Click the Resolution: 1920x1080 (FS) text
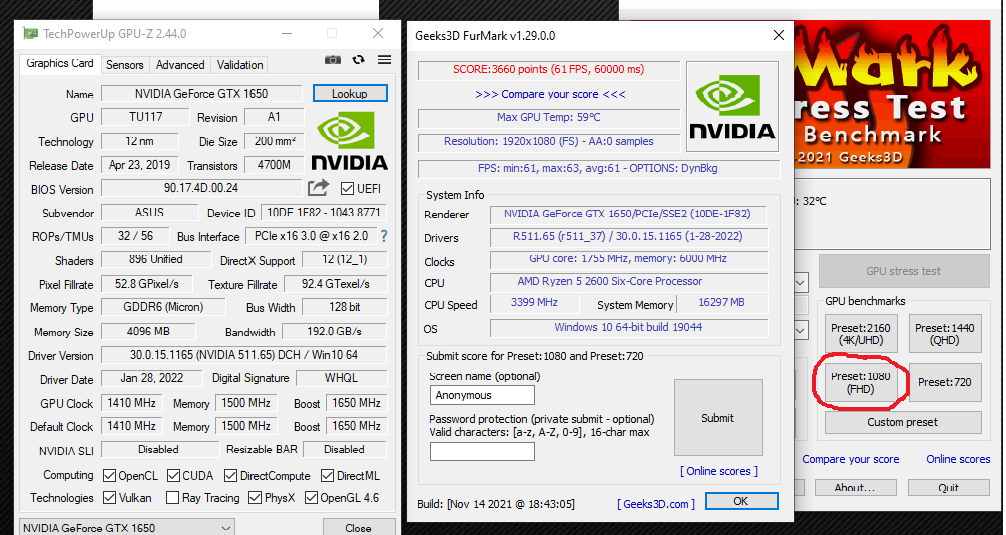The width and height of the screenshot is (1006, 535). pos(549,141)
